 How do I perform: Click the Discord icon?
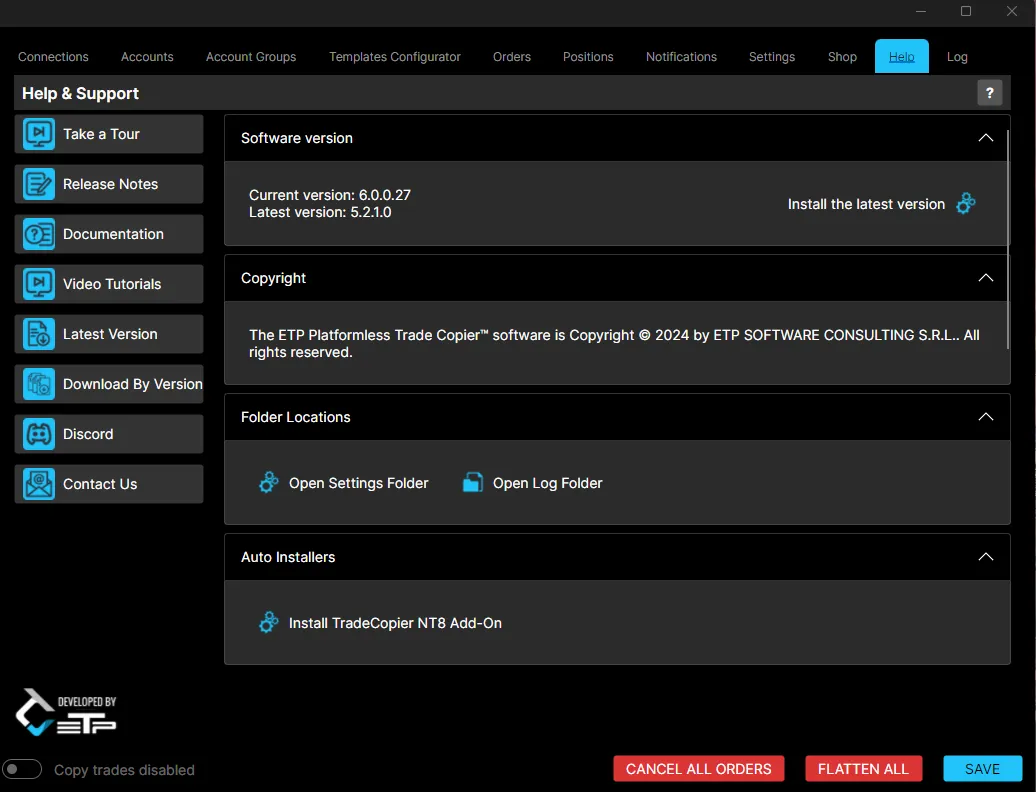pos(39,434)
